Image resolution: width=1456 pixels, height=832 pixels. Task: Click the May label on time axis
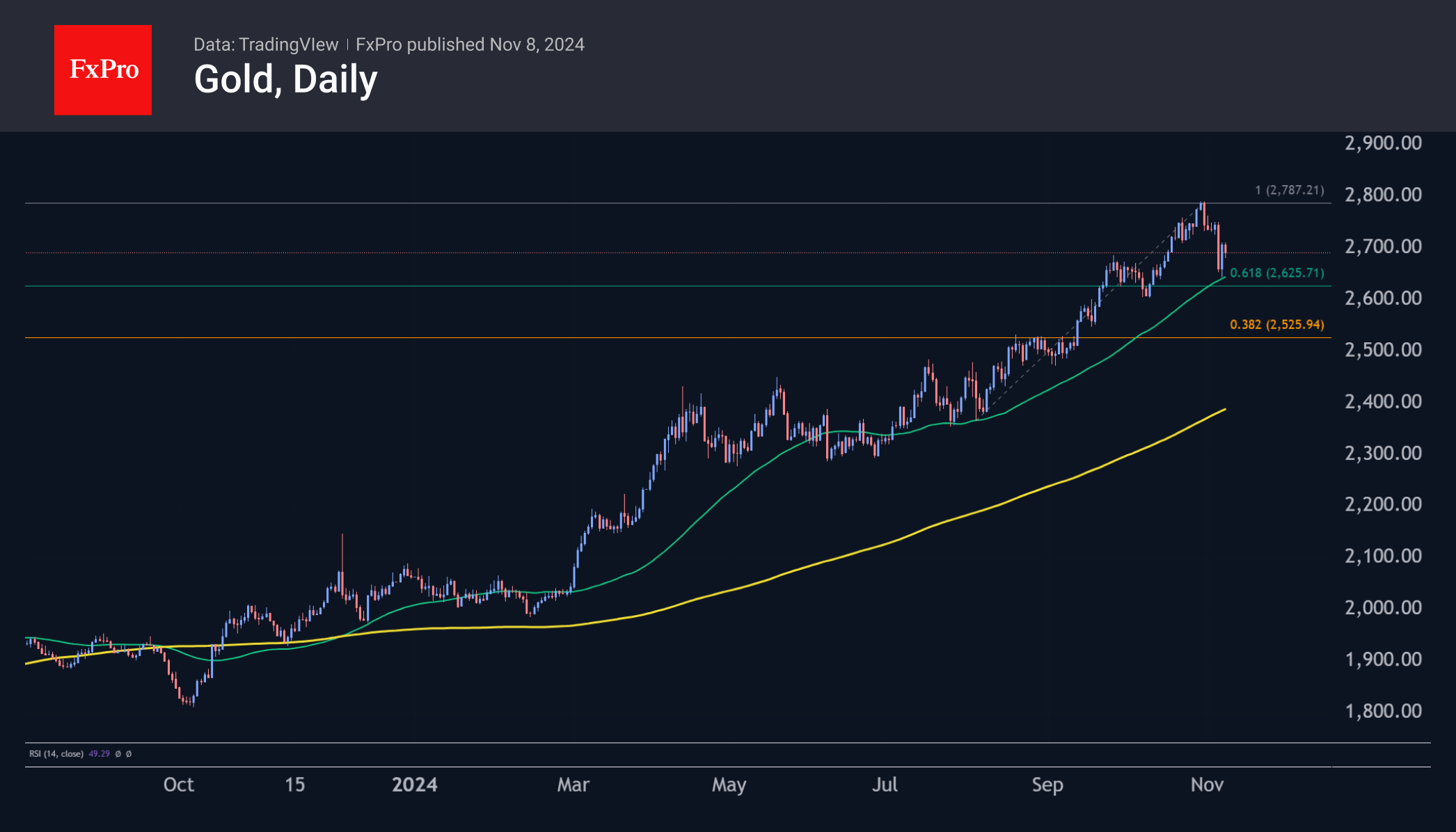tap(729, 785)
